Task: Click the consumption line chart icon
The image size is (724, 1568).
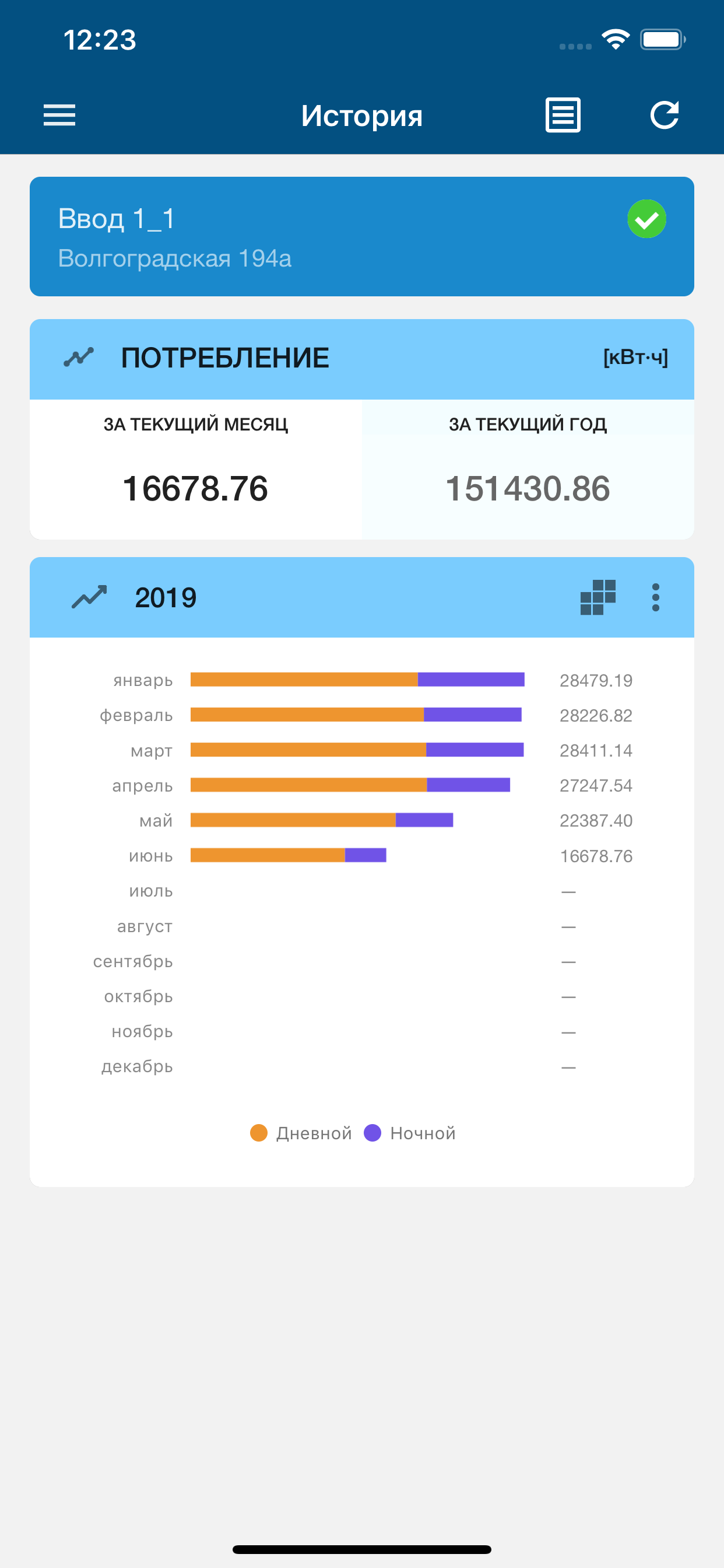Action: tap(79, 358)
